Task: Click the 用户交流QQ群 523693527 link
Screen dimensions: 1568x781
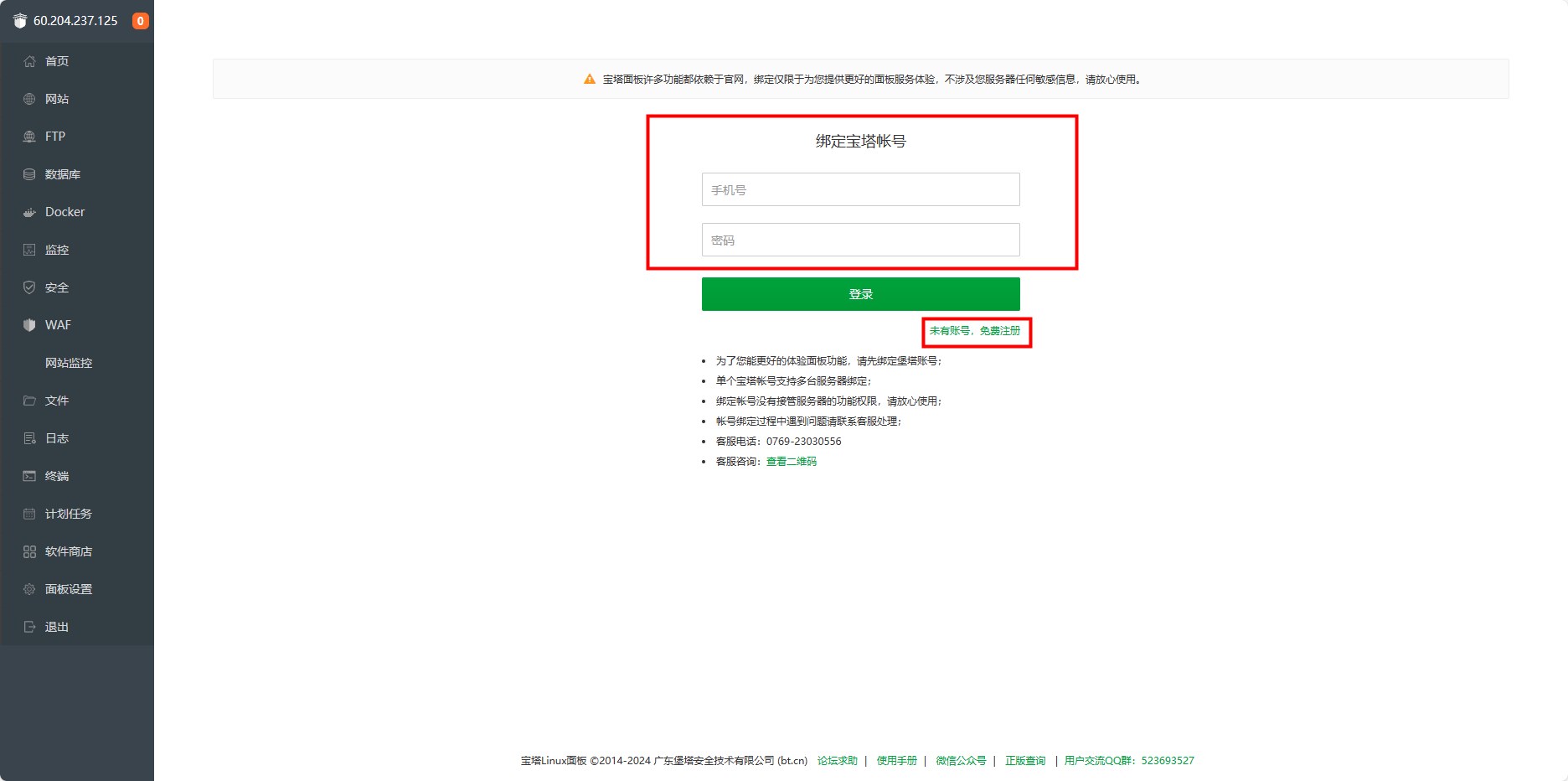Action: click(x=1129, y=761)
